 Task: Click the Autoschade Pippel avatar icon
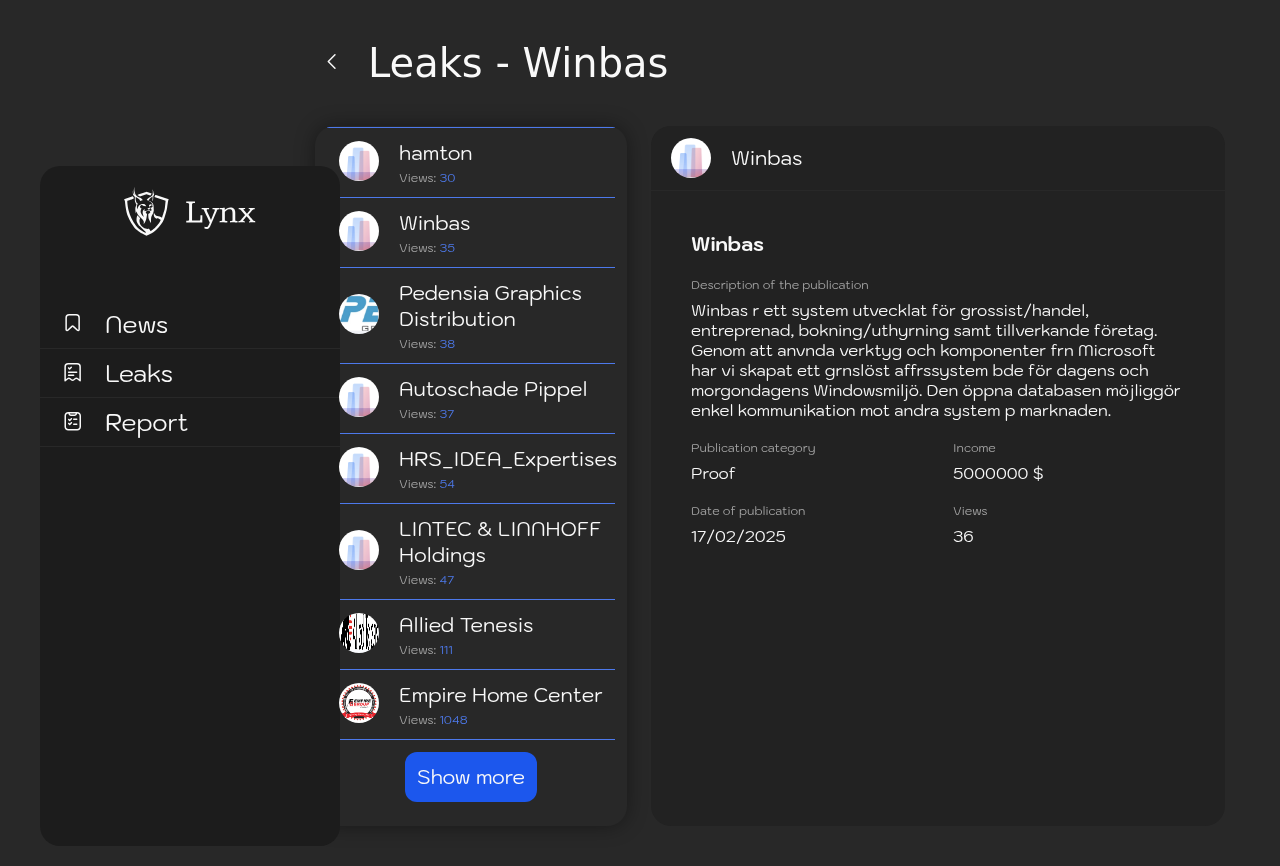pos(359,397)
